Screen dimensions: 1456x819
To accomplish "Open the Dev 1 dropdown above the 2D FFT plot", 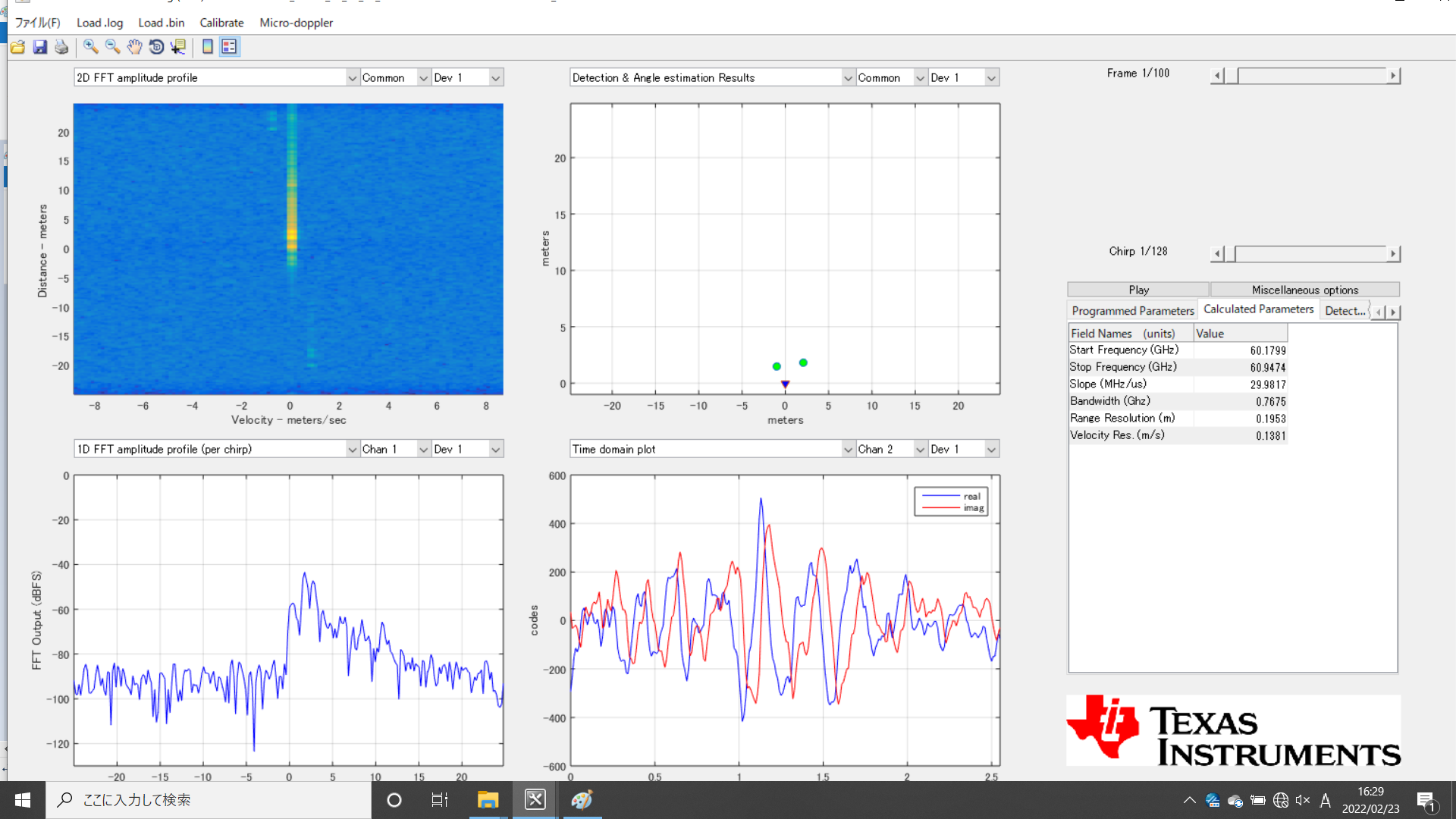I will click(467, 77).
